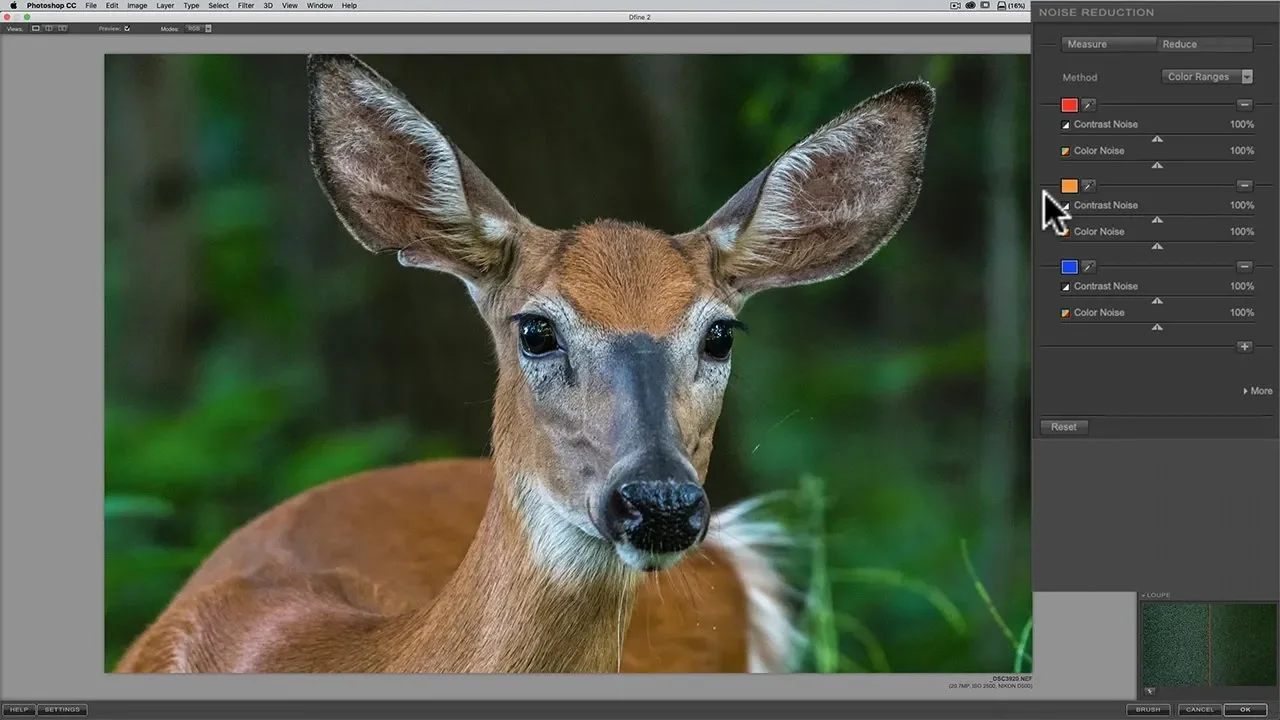Click the Cancel button
Screen dimensions: 1280x720
1199,710
